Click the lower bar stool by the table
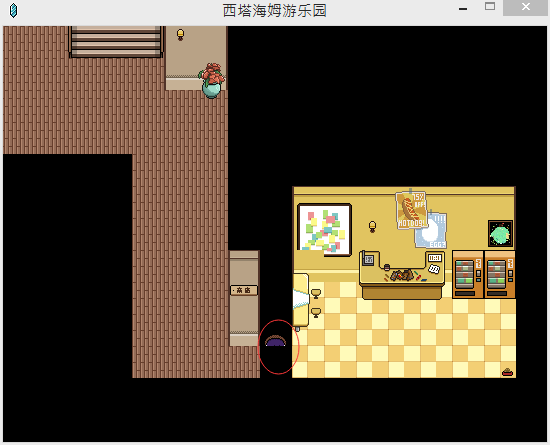 pos(316,312)
